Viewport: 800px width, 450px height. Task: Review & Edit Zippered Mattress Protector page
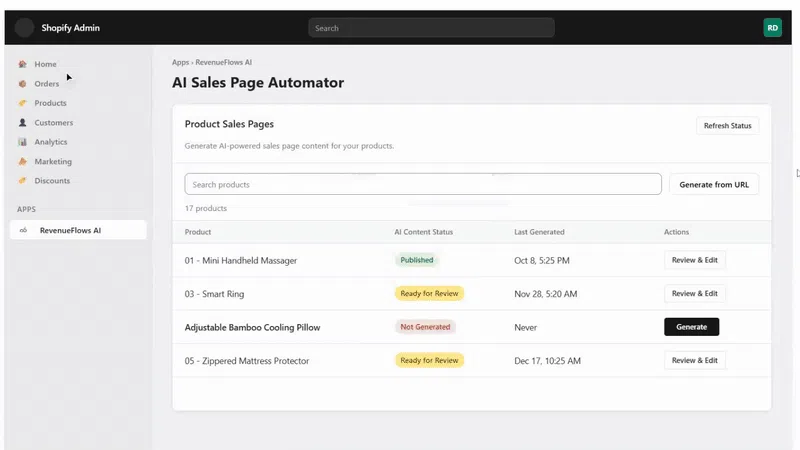[x=694, y=360]
